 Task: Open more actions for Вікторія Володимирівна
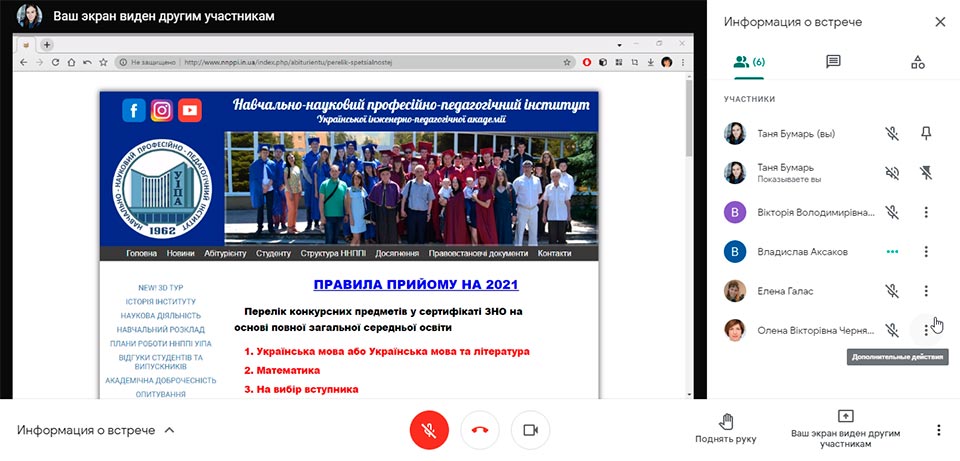pyautogui.click(x=926, y=212)
